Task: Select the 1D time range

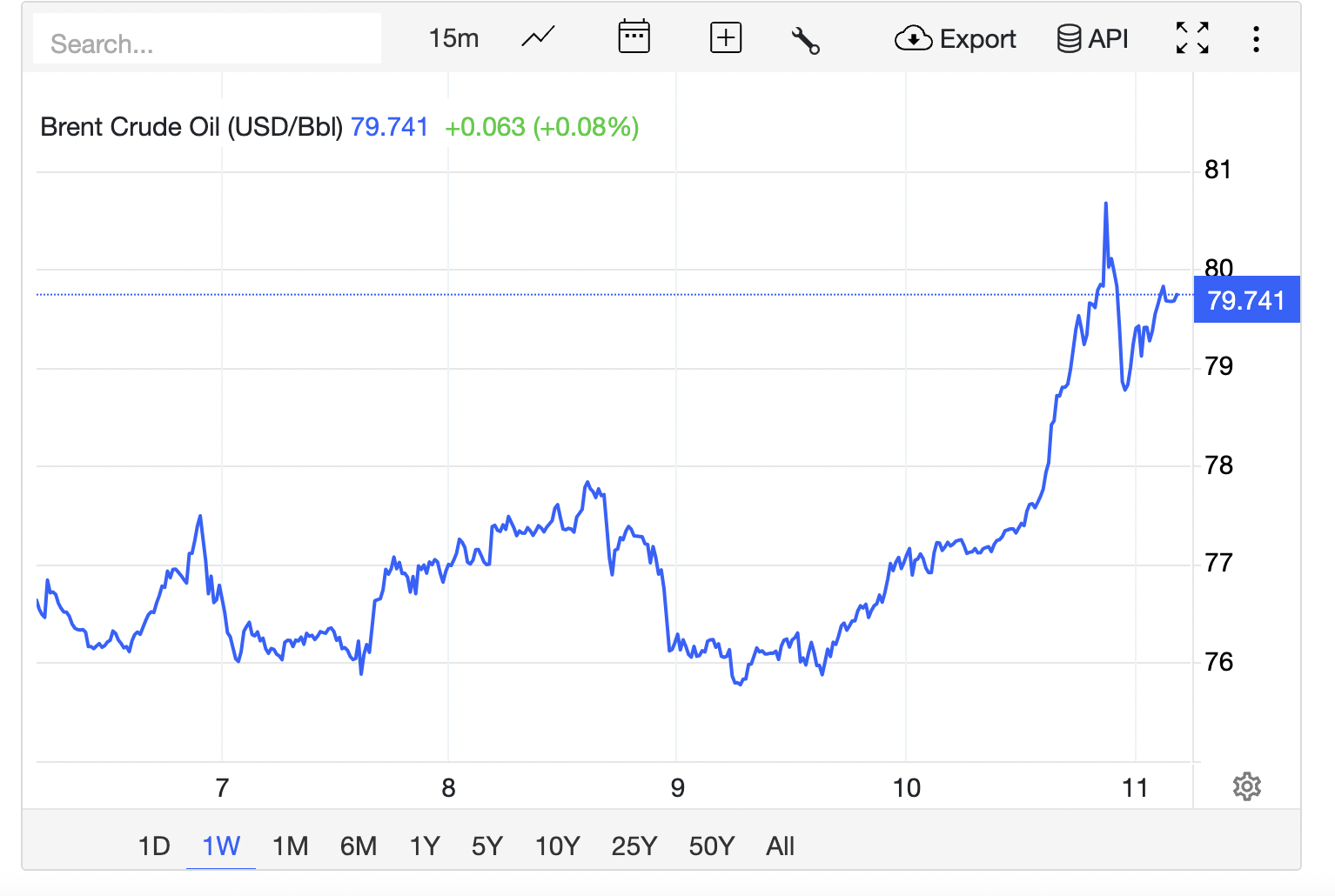Action: [154, 846]
